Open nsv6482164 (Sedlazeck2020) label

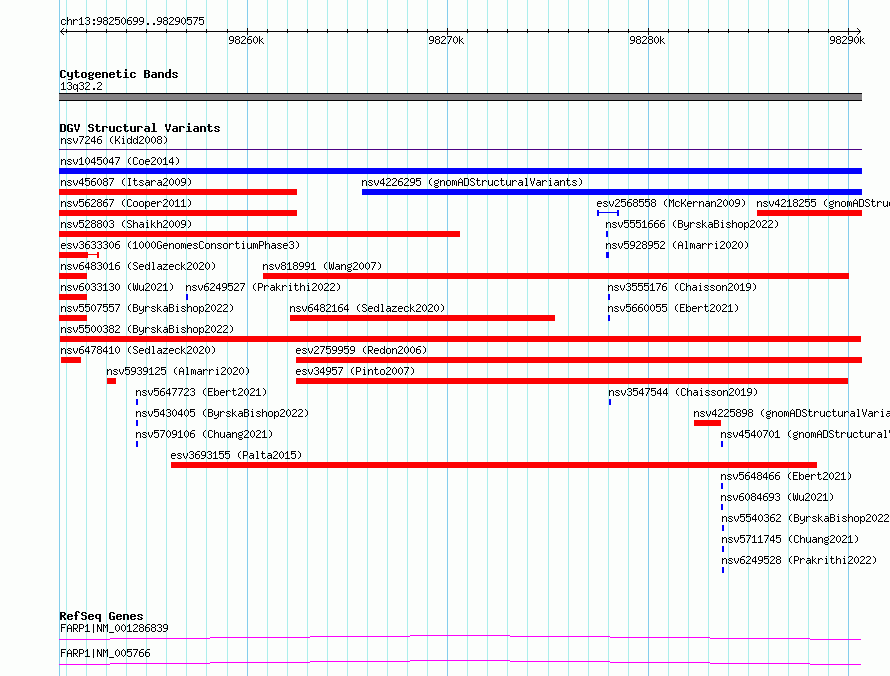(367, 308)
